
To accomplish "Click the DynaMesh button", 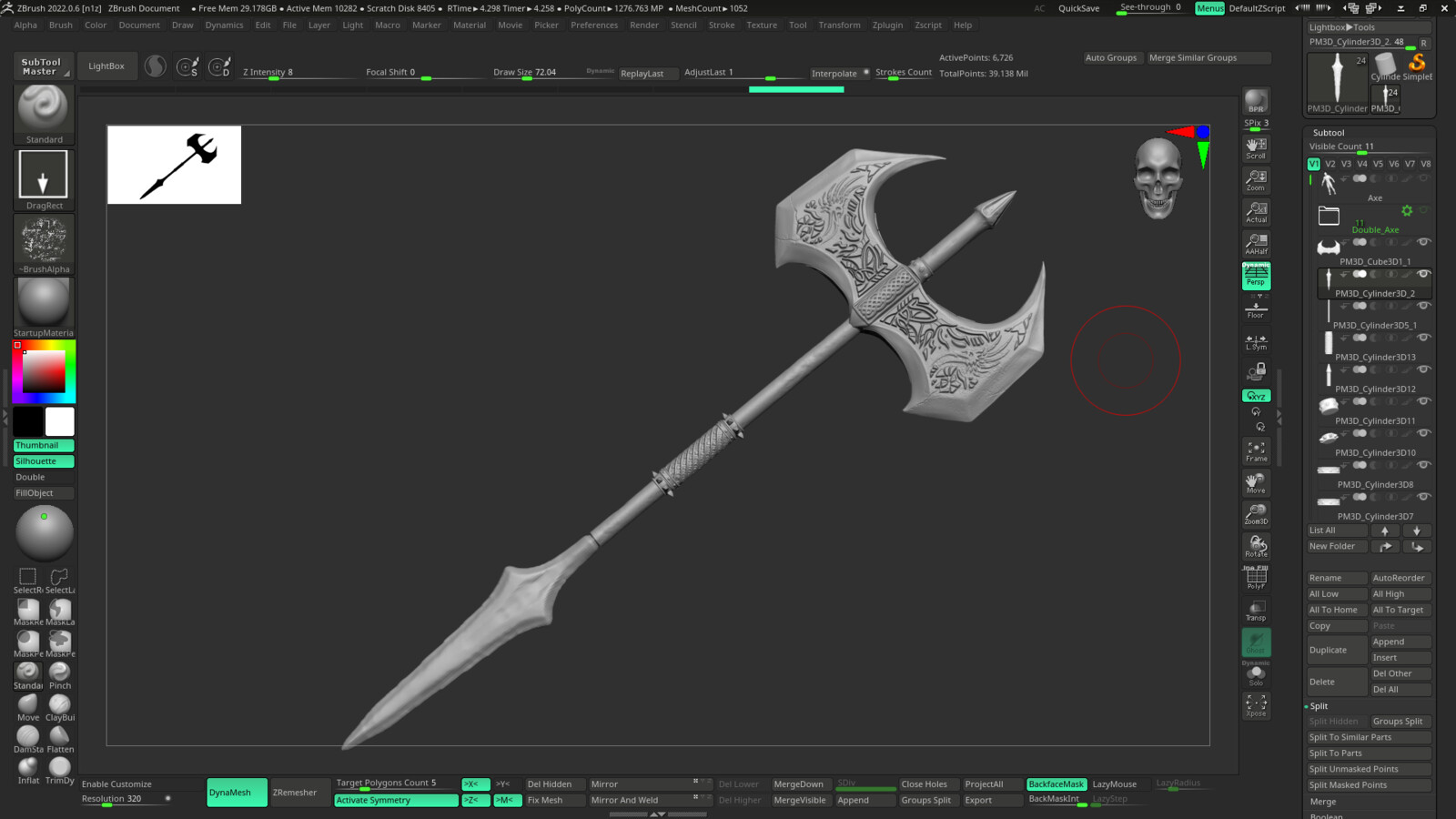I will coord(238,793).
